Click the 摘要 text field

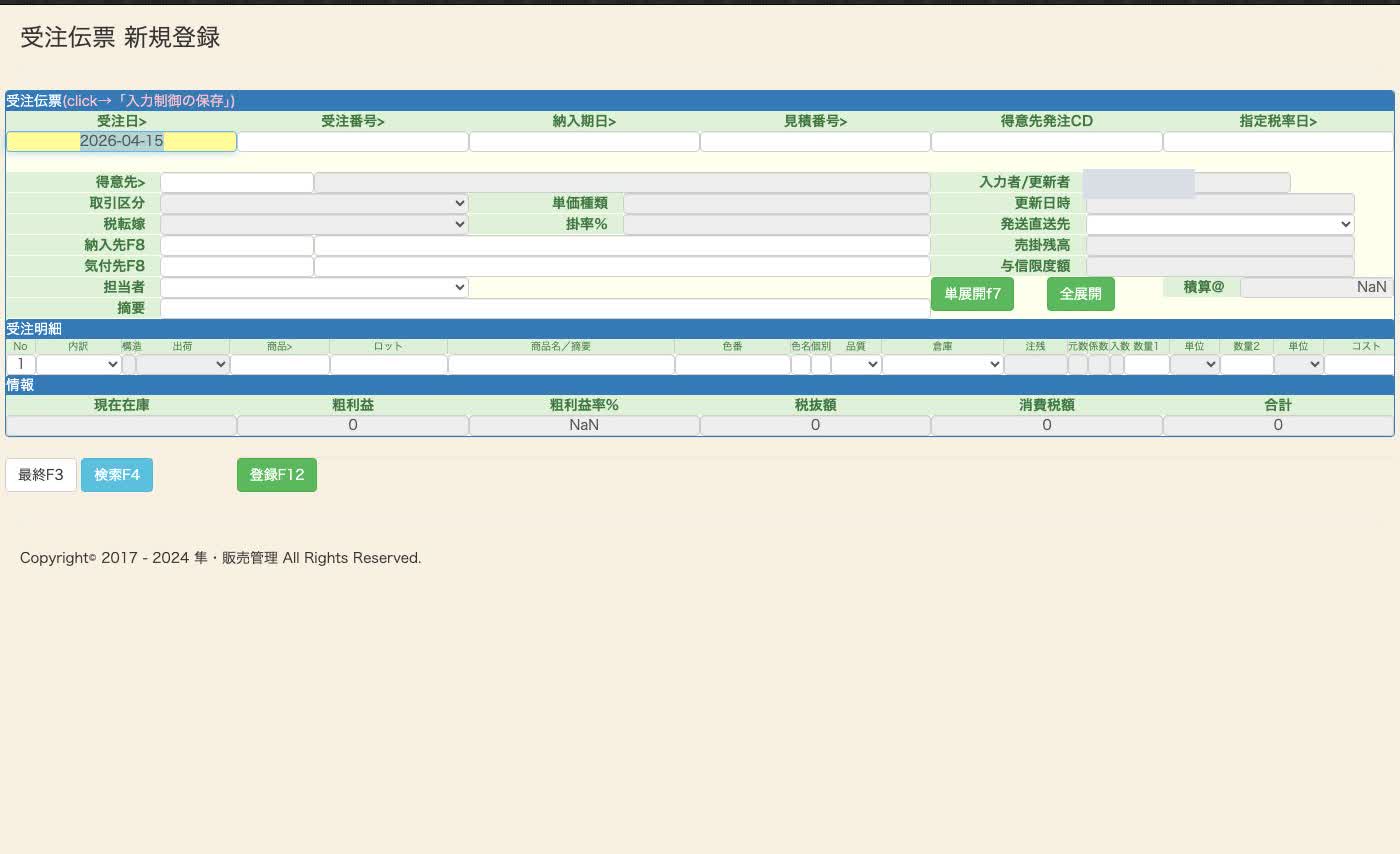[x=545, y=308]
